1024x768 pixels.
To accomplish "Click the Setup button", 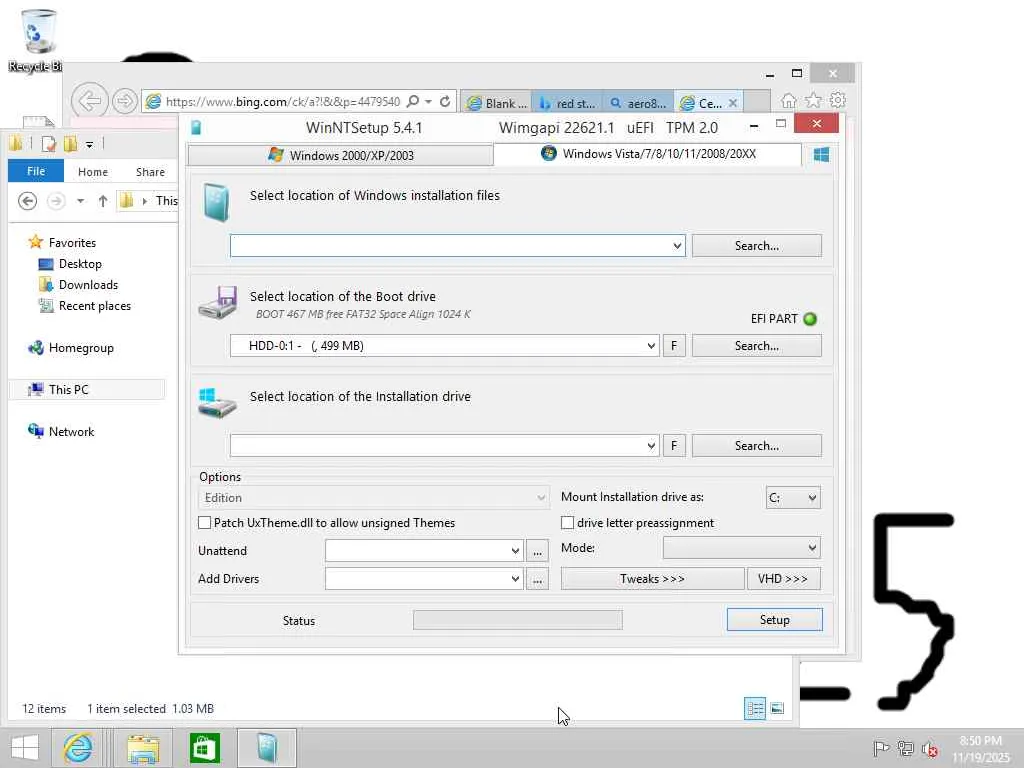I will [775, 620].
